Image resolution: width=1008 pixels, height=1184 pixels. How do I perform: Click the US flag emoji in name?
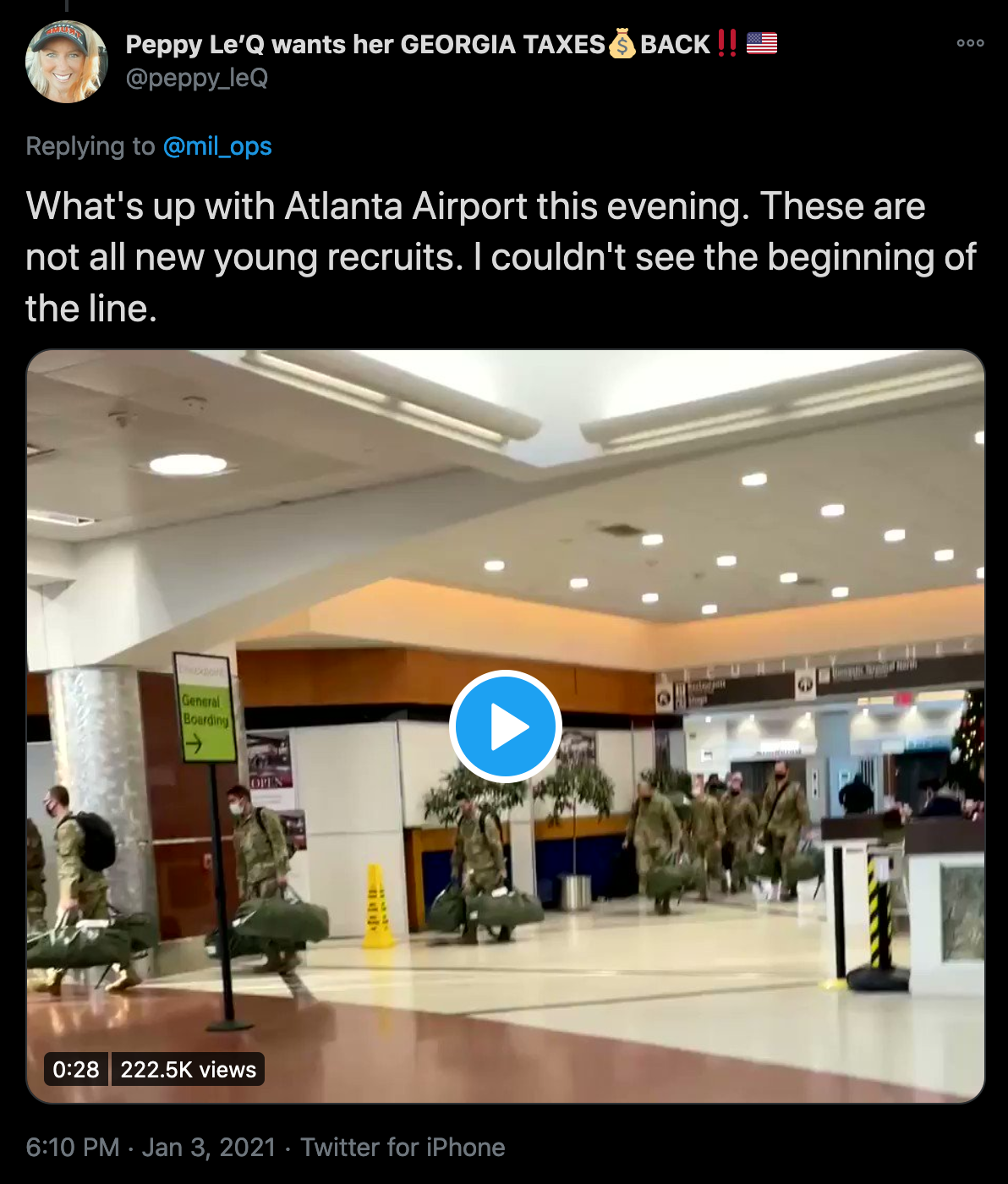point(762,43)
